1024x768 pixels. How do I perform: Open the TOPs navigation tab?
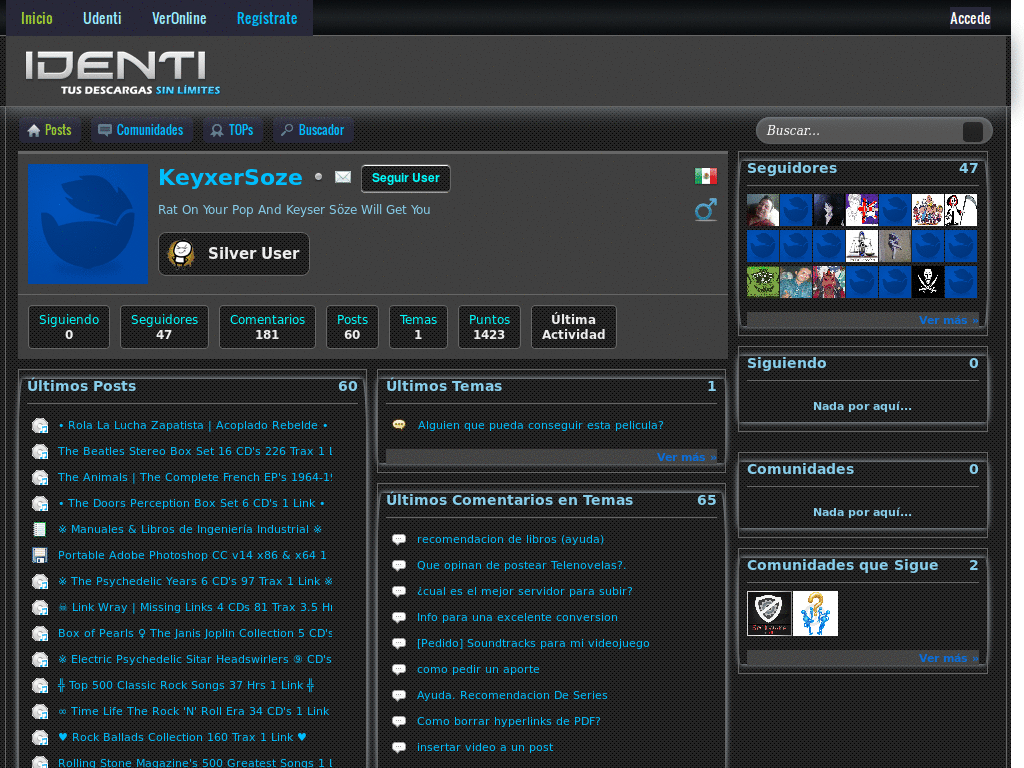pos(231,130)
